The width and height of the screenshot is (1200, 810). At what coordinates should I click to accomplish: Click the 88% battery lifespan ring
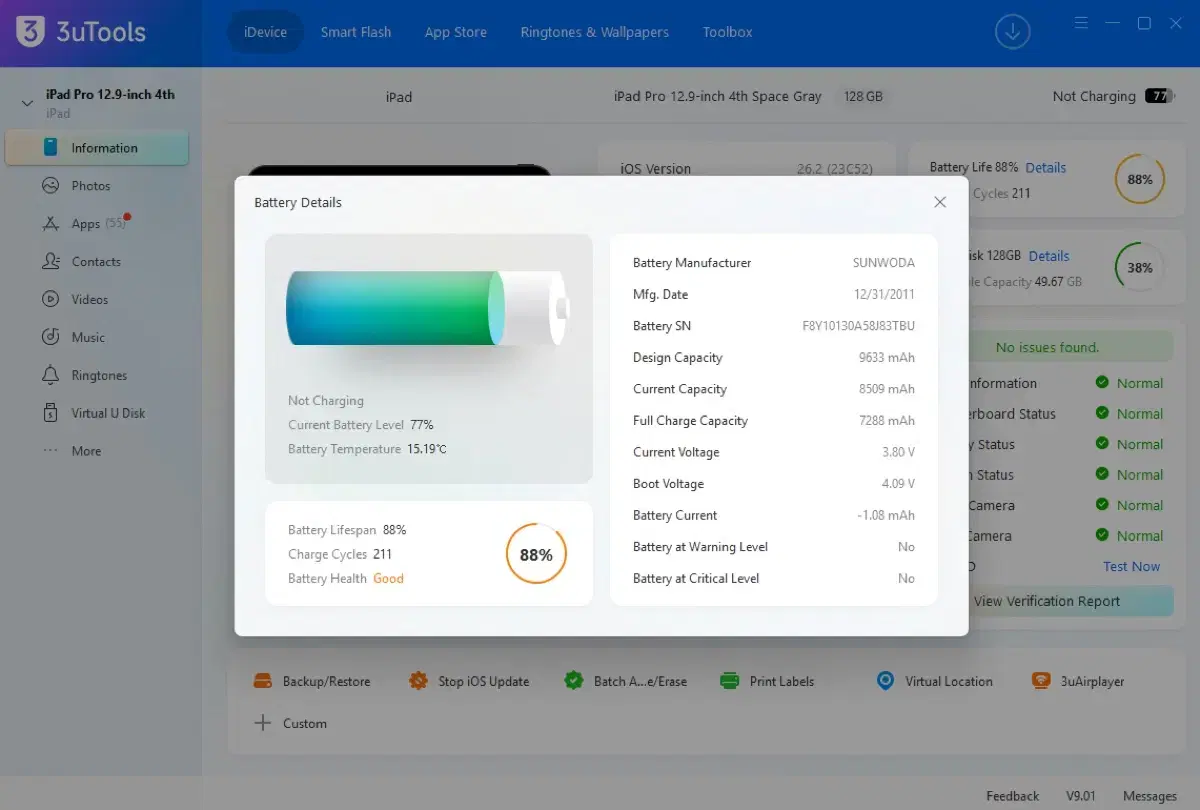(x=536, y=554)
